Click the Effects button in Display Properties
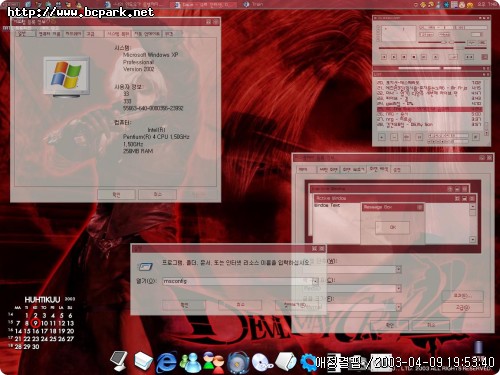This screenshot has height=375, width=500. tap(462, 296)
